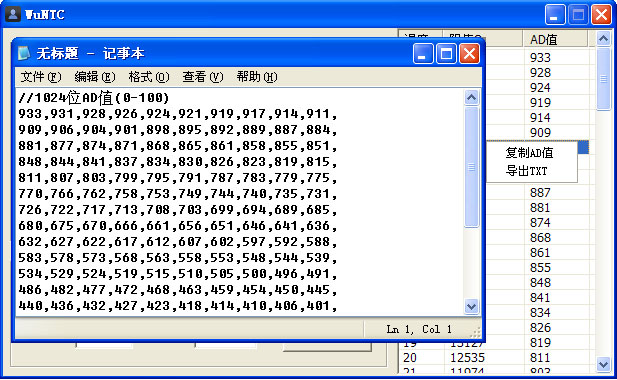Click the Notepad title bar document icon

click(24, 53)
